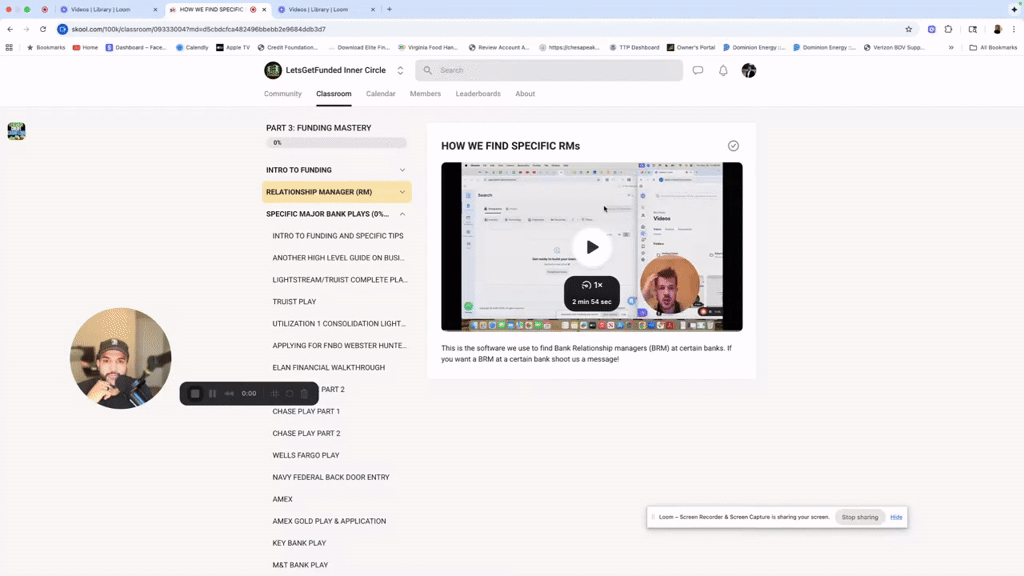Viewport: 1024px width, 576px height.
Task: Pause the Loom recording
Action: click(x=212, y=393)
